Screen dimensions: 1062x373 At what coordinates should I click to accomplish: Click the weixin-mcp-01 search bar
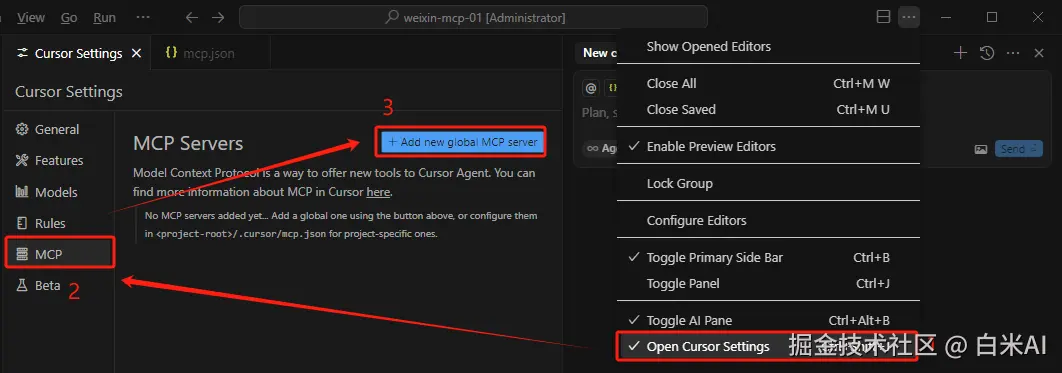[x=473, y=18]
